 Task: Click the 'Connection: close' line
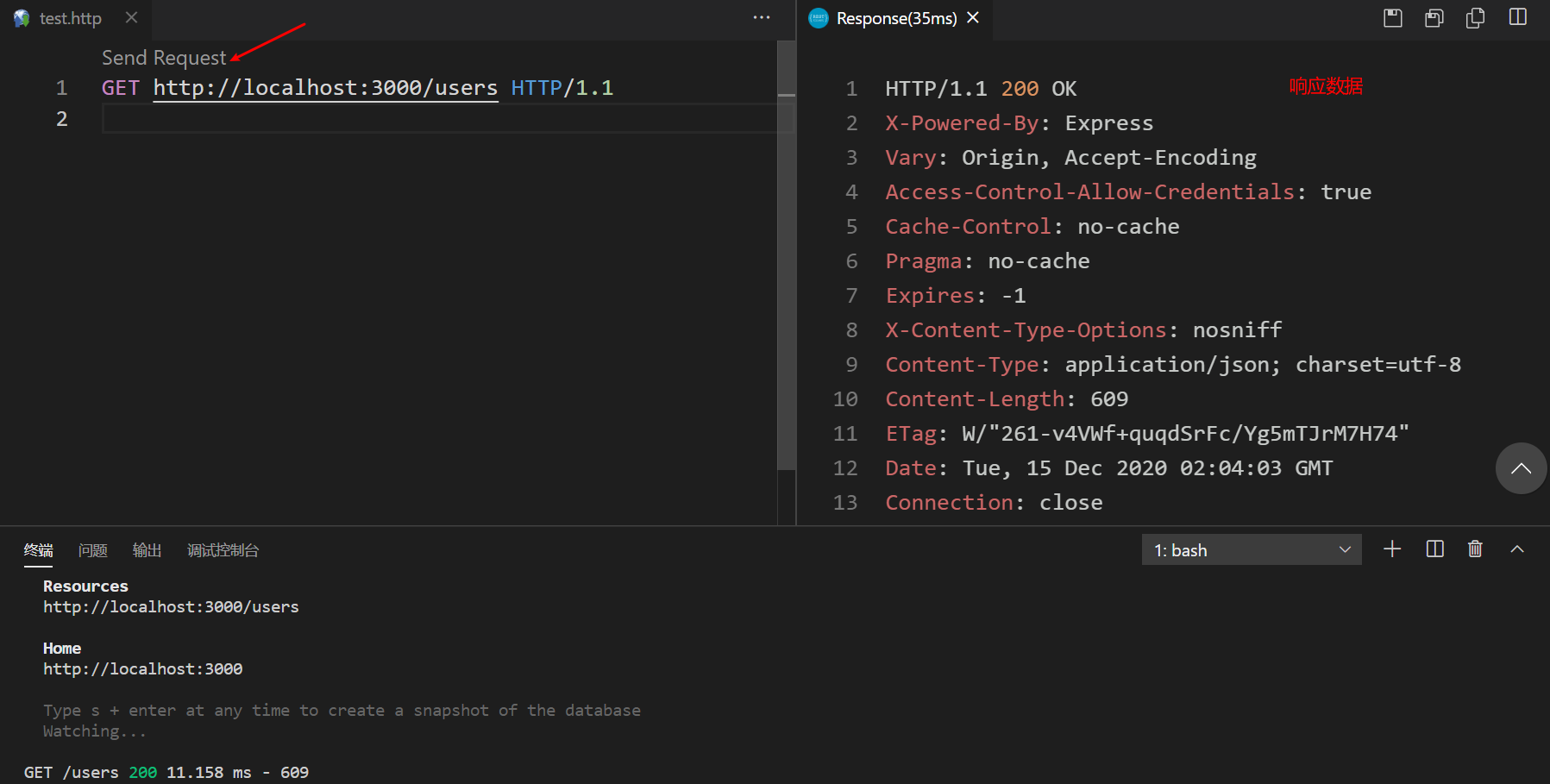coord(994,503)
